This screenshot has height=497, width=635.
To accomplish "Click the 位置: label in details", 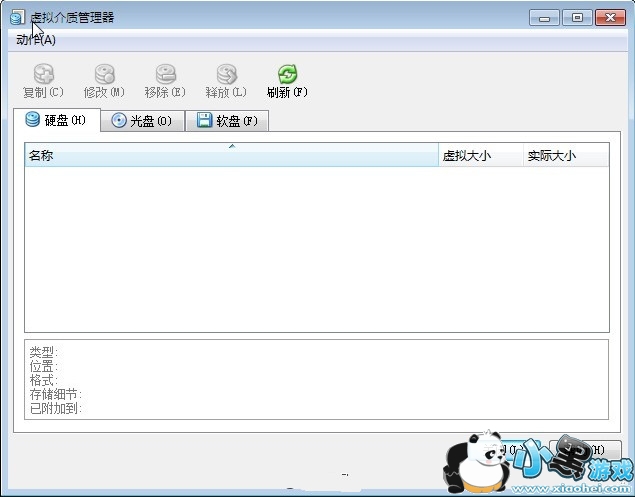I will click(x=44, y=366).
